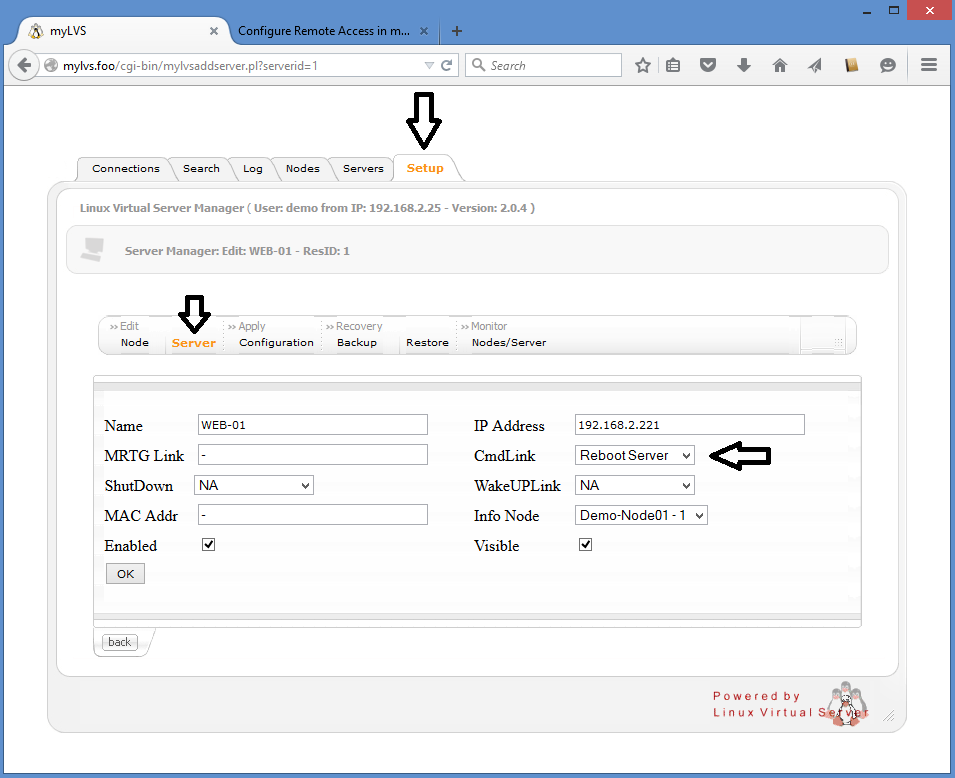Open the ShutDown dropdown
The width and height of the screenshot is (955, 778).
pyautogui.click(x=255, y=485)
